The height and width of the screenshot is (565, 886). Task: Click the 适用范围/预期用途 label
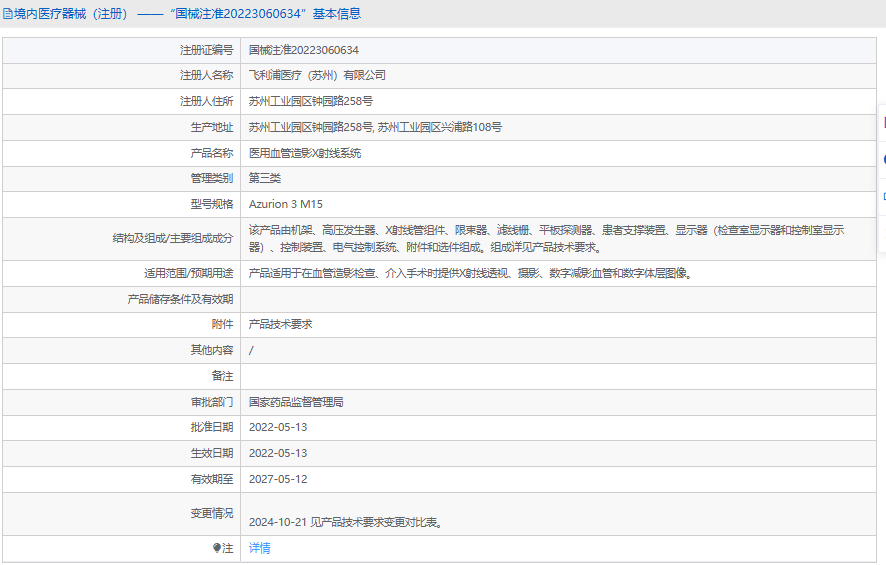(189, 273)
